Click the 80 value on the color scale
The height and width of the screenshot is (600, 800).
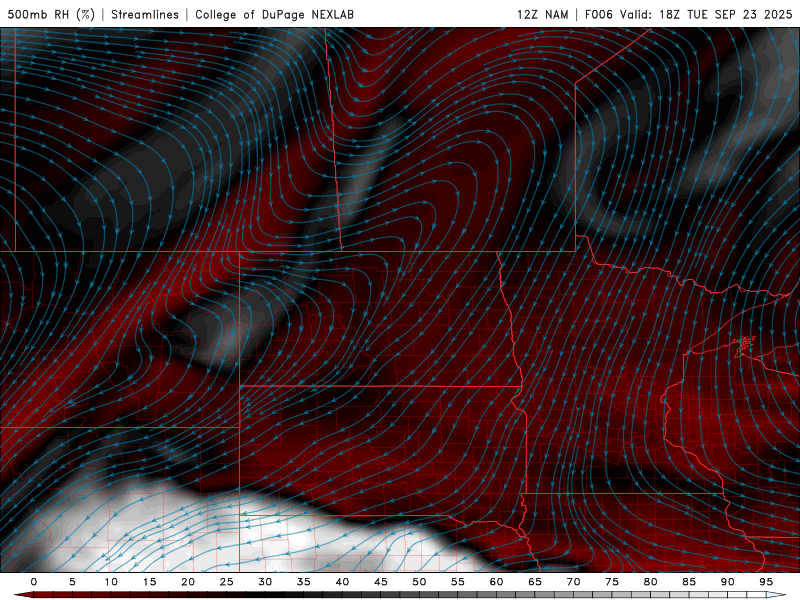pos(650,582)
